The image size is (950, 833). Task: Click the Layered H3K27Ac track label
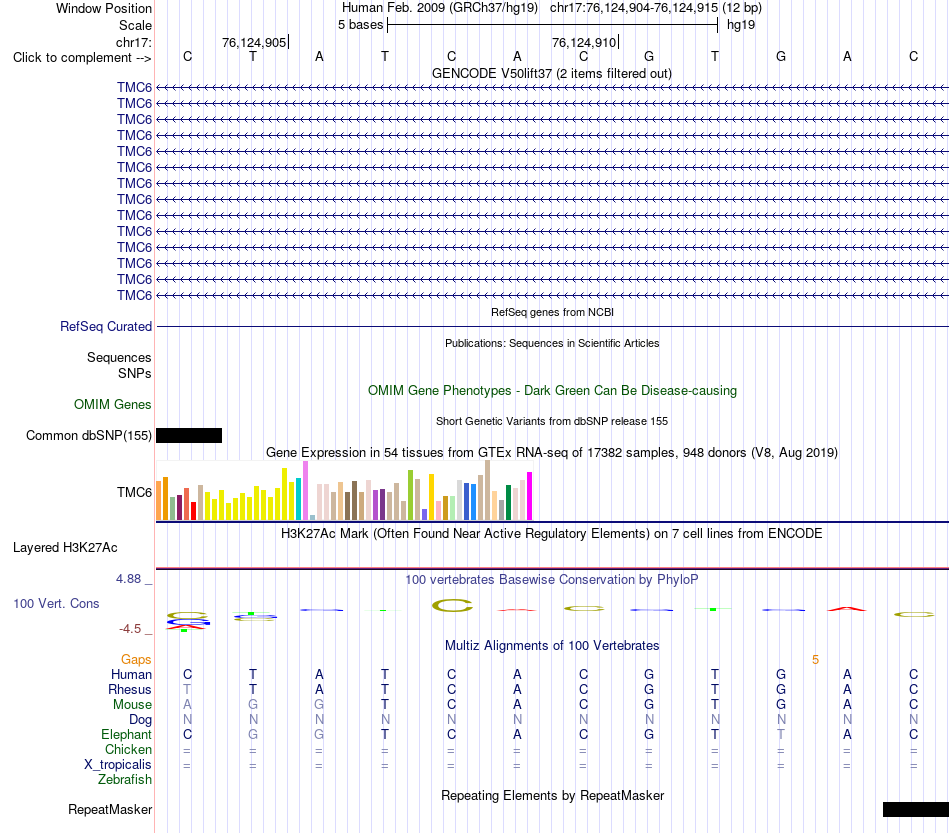[65, 548]
